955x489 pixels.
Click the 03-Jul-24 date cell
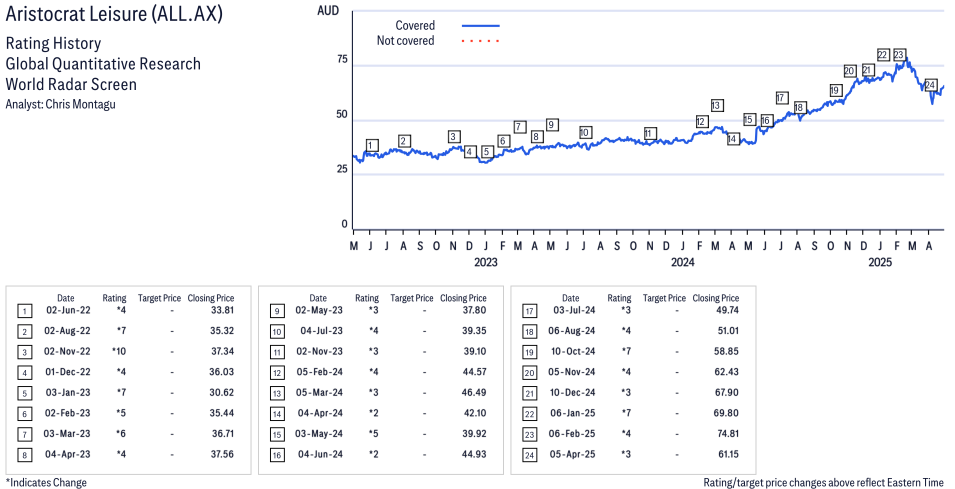tap(574, 310)
